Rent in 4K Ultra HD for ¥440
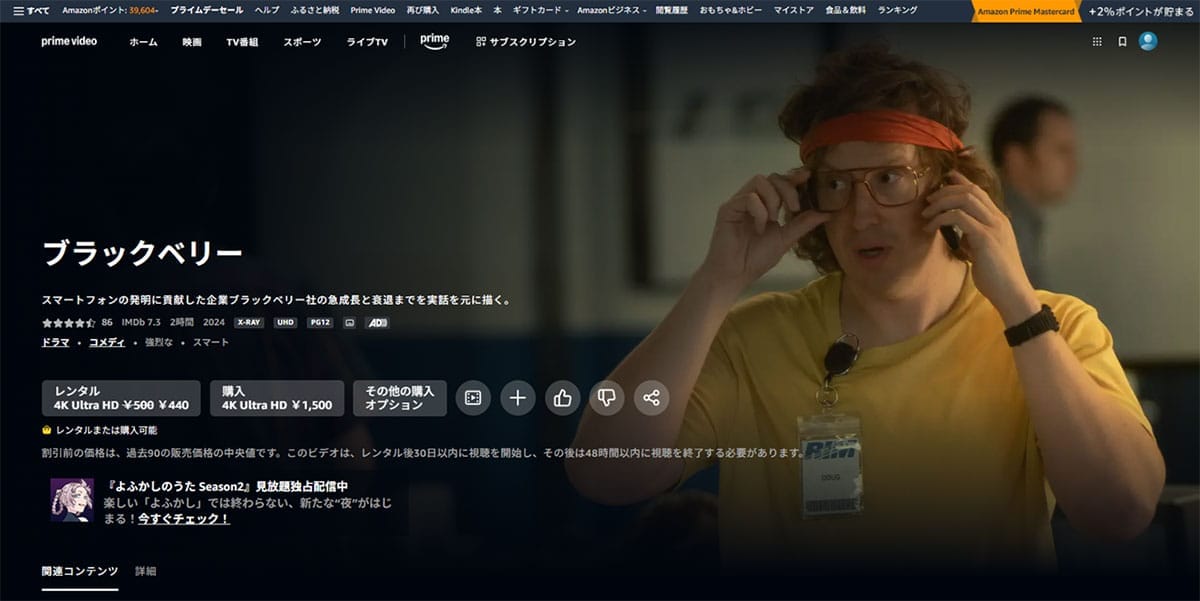The width and height of the screenshot is (1200, 601). coord(121,398)
